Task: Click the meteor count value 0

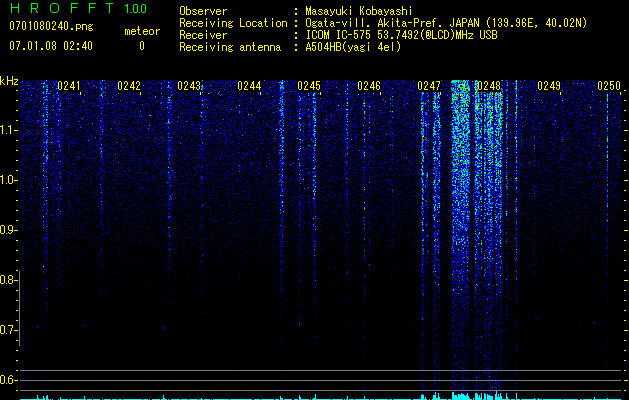Action: 142,46
